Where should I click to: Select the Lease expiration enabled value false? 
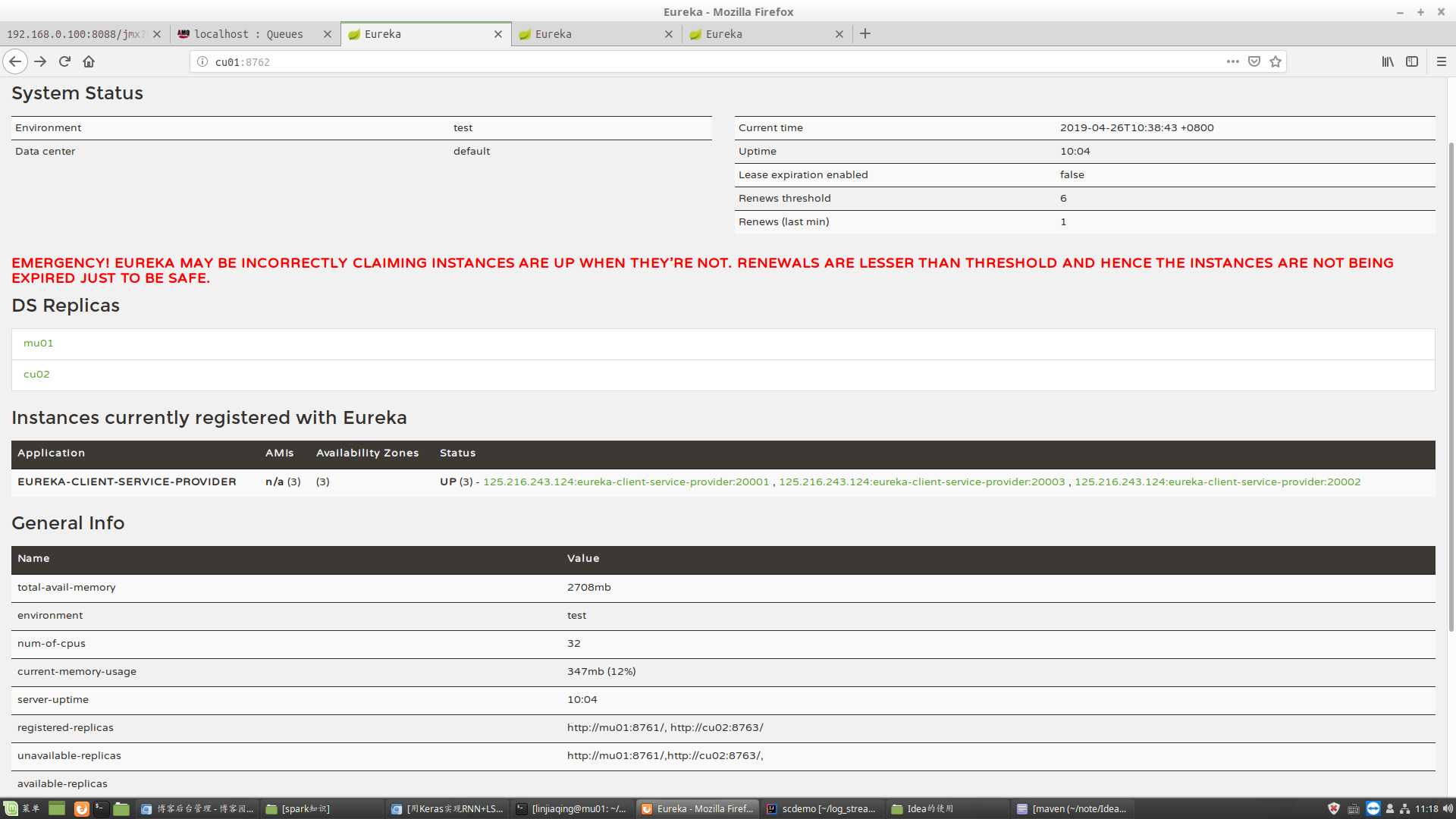click(1072, 175)
